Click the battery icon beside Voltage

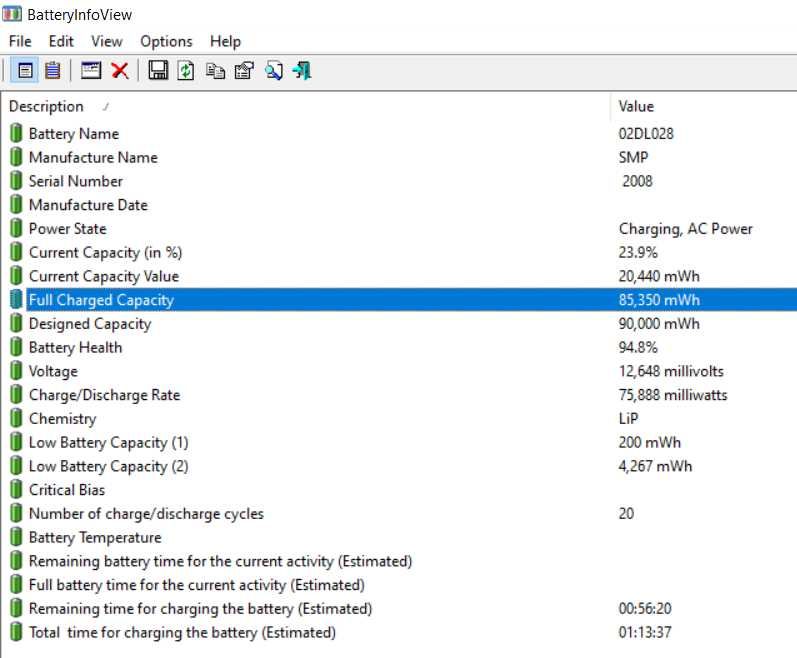[x=16, y=370]
